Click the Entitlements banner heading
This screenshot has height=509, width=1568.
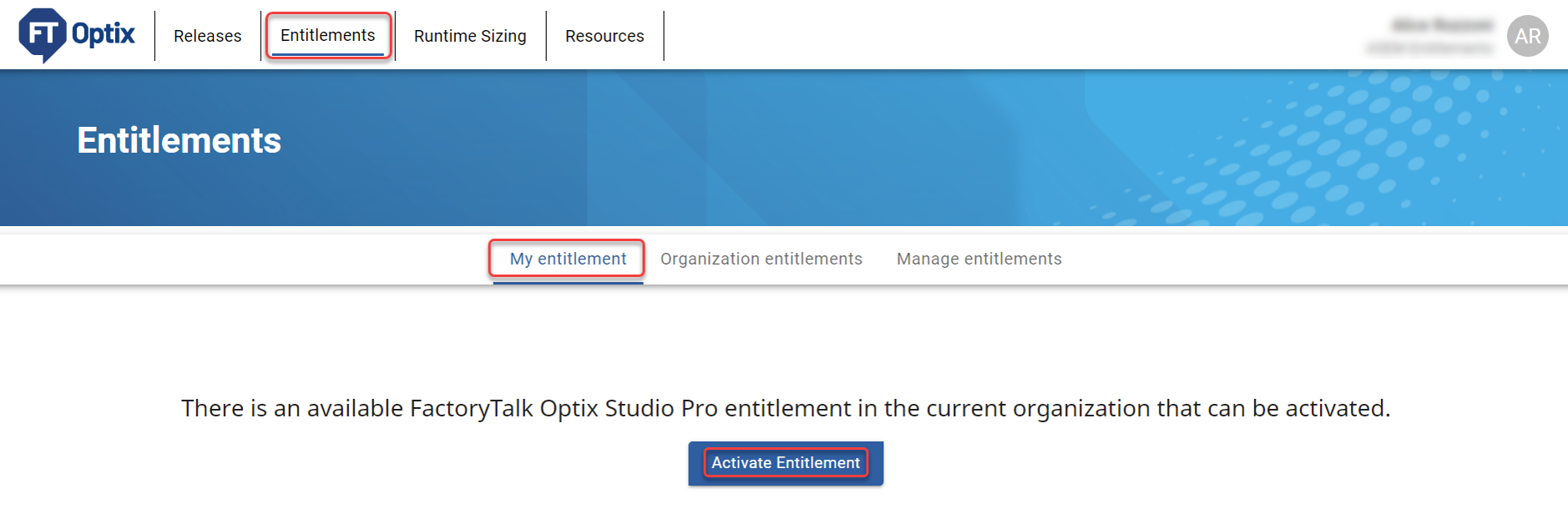point(179,139)
